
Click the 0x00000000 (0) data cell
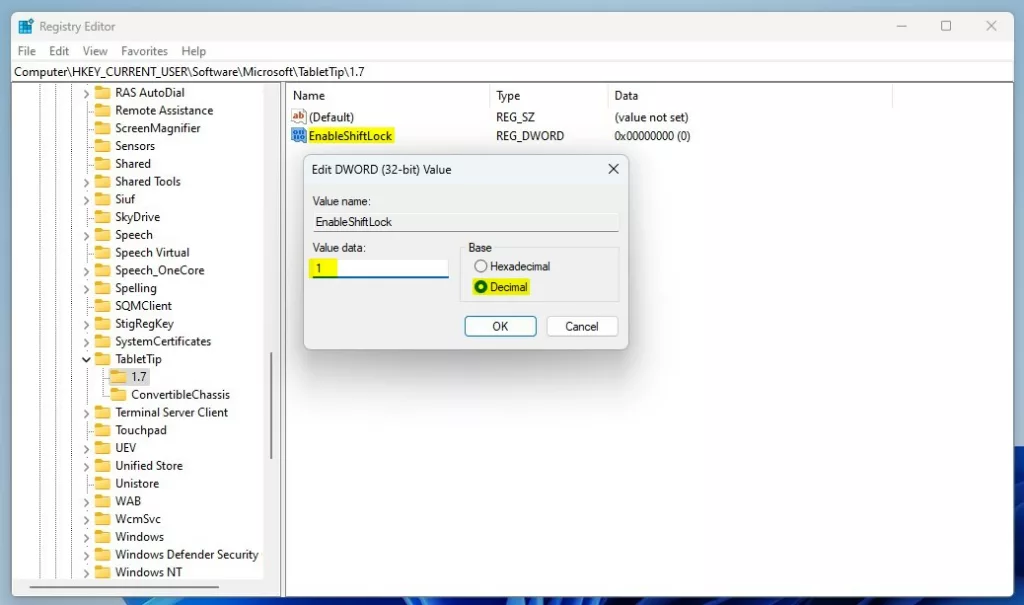(x=652, y=136)
